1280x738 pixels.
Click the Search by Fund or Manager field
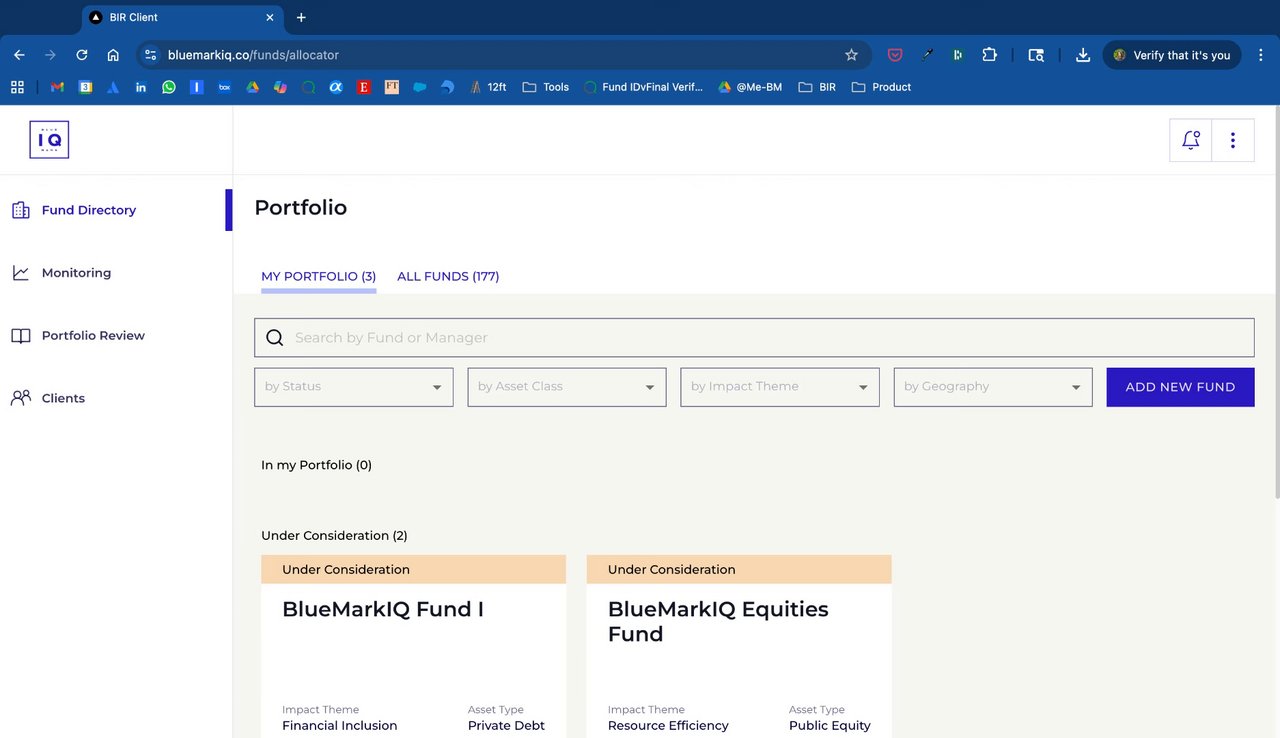(x=754, y=338)
